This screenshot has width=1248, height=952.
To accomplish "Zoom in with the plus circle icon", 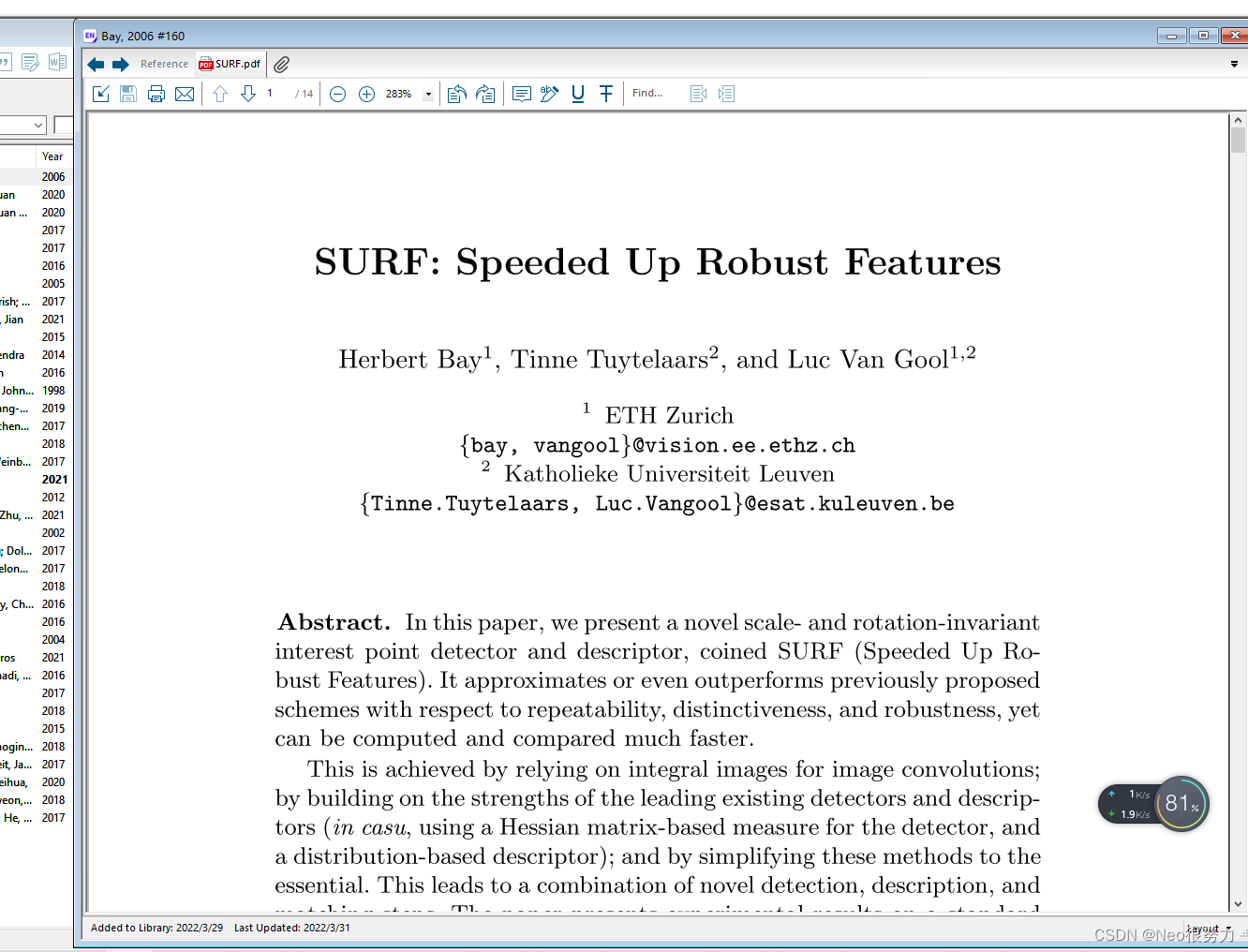I will [367, 94].
